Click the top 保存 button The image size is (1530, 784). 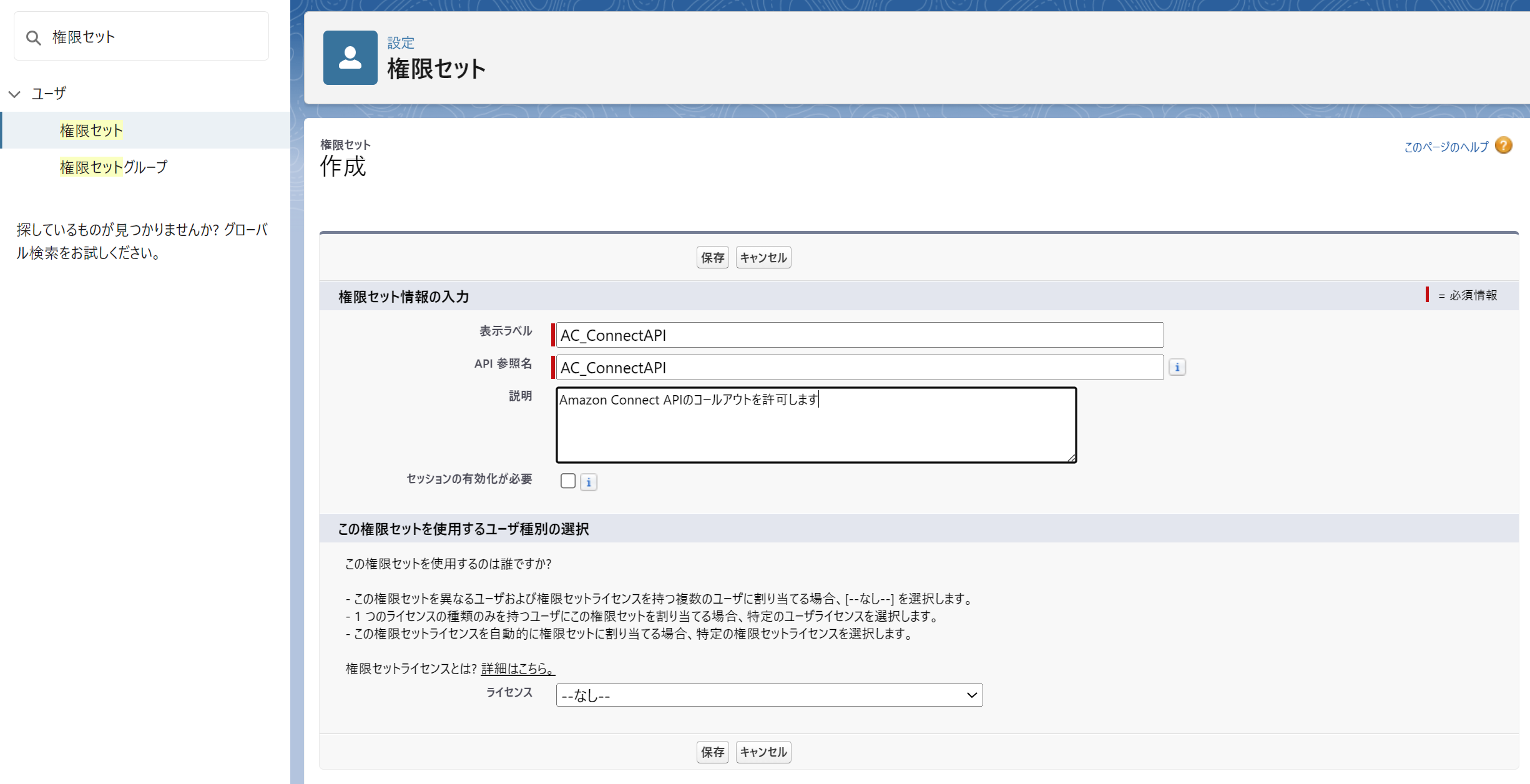click(712, 258)
